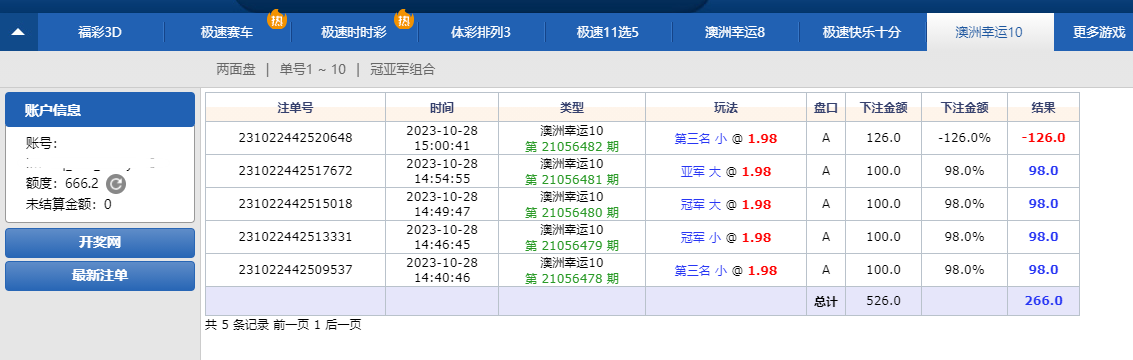Image resolution: width=1133 pixels, height=360 pixels.
Task: Click the hot badge on 极速赛车
Action: click(x=277, y=20)
